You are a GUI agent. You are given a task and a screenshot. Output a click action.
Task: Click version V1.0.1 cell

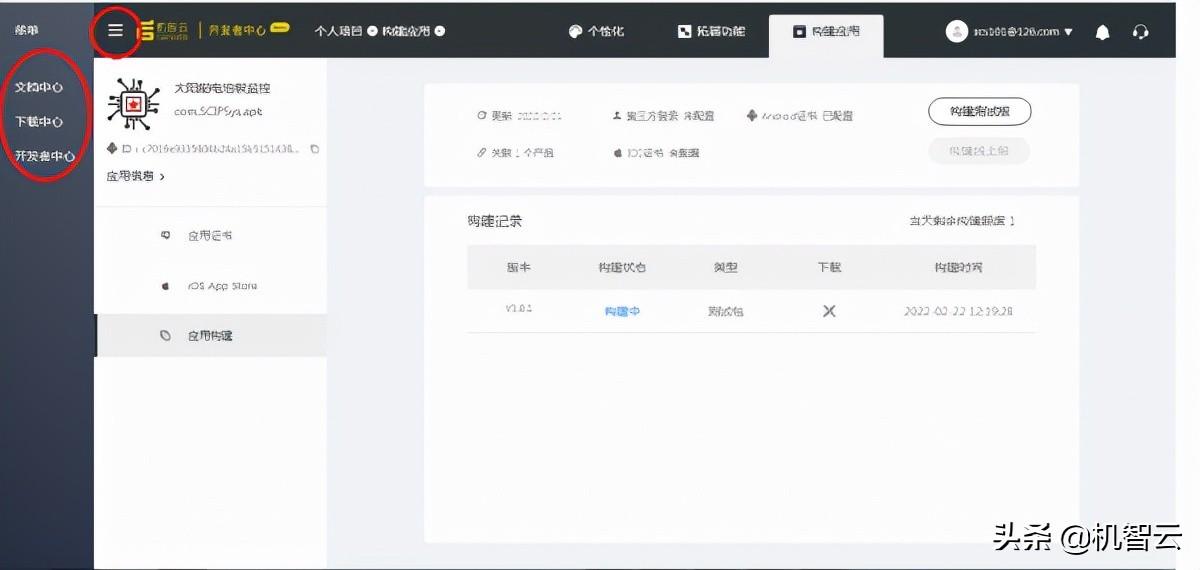point(518,309)
